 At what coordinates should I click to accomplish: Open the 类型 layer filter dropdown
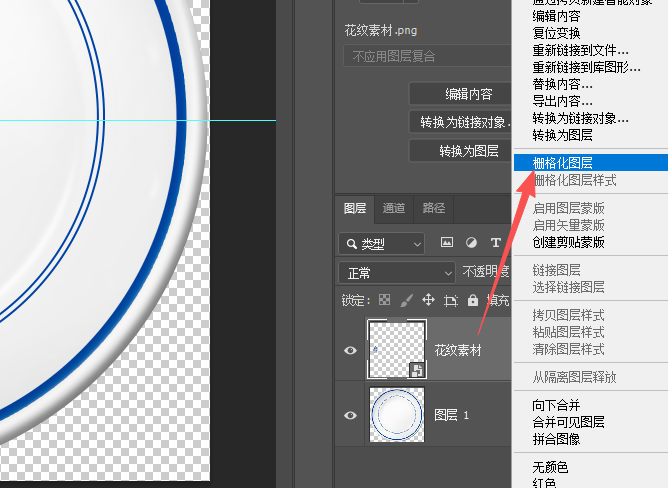pyautogui.click(x=381, y=244)
